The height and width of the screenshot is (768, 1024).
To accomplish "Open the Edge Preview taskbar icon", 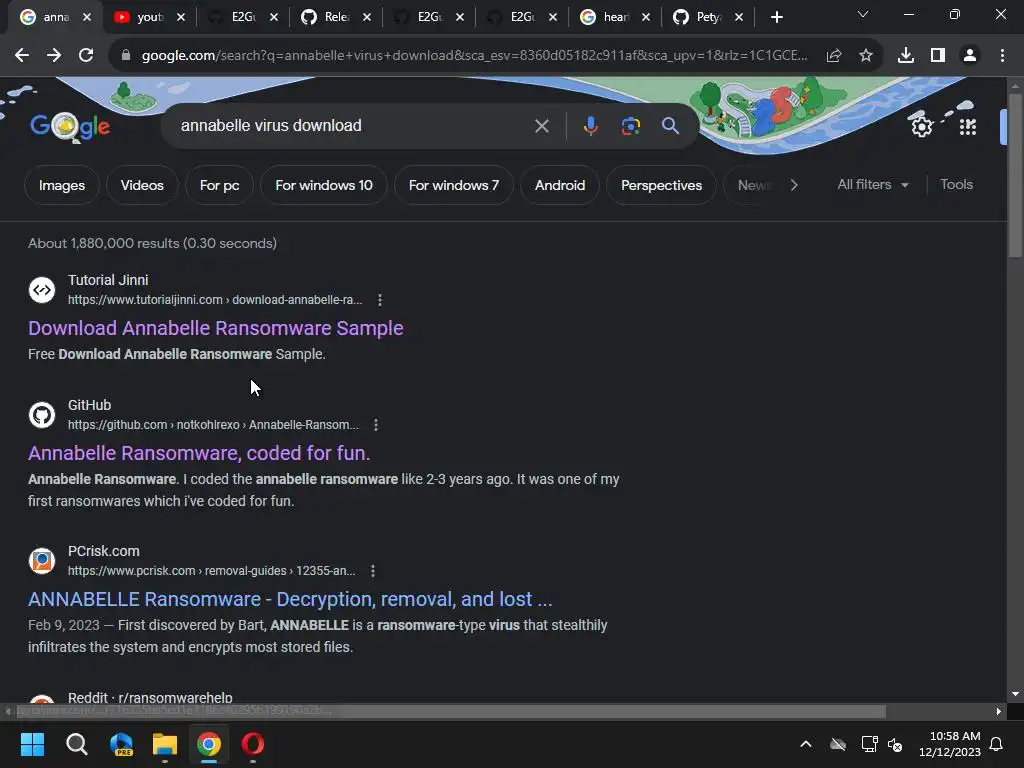I will pos(121,744).
